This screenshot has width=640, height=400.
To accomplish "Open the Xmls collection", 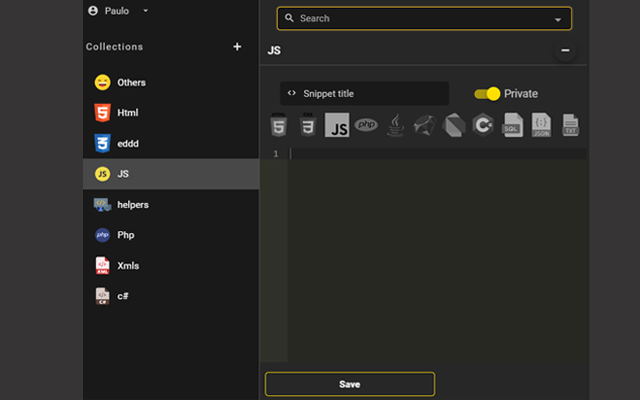I will tap(128, 265).
